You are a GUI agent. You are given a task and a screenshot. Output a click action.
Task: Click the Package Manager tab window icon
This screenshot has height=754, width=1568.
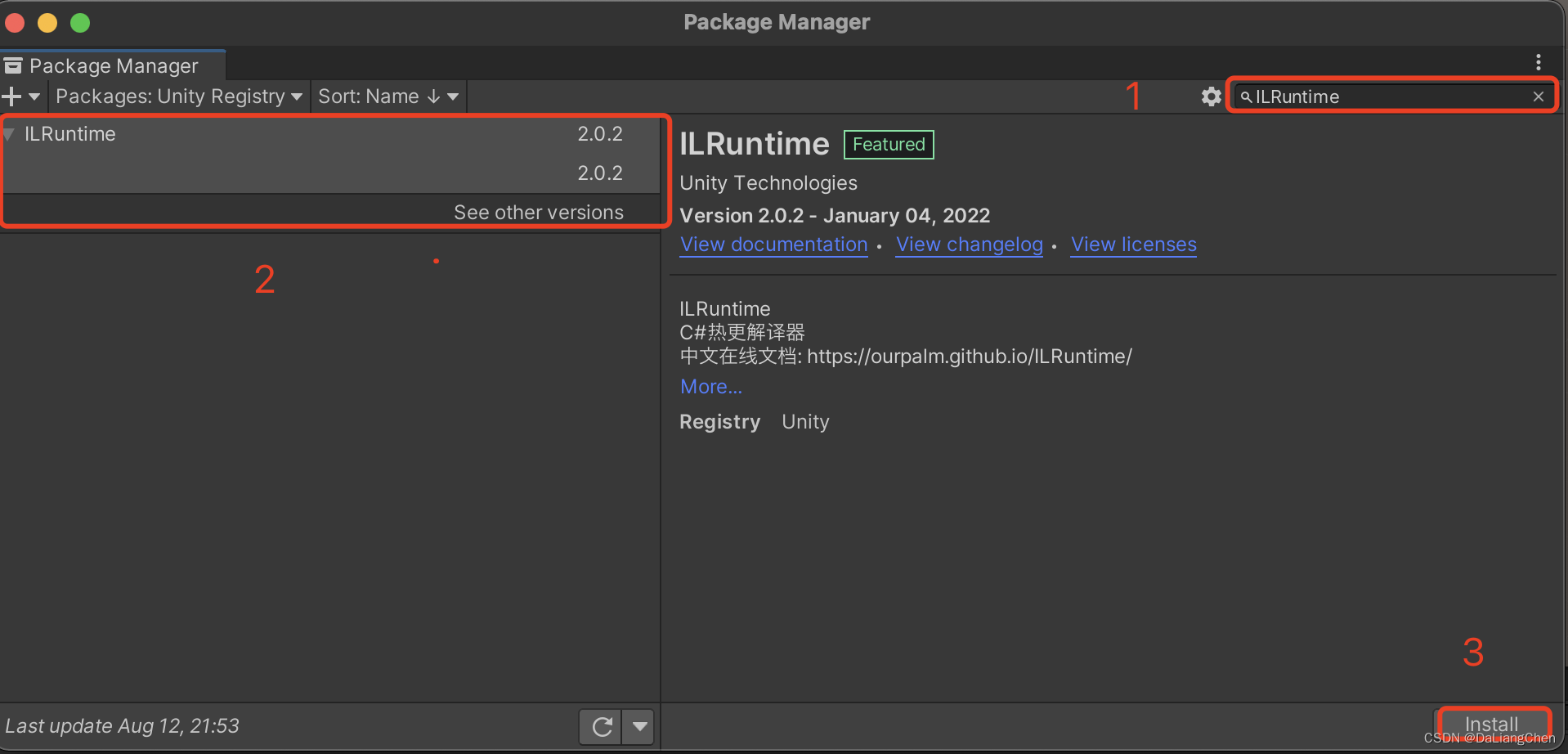point(12,64)
